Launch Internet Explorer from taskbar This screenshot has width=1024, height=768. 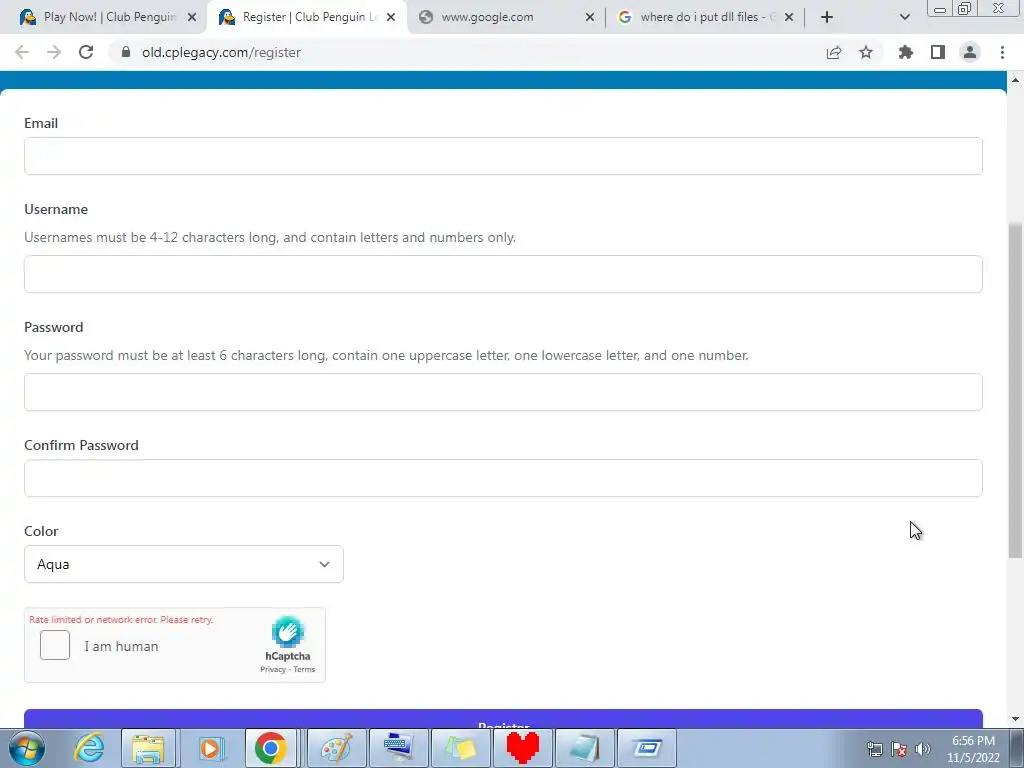[x=89, y=748]
